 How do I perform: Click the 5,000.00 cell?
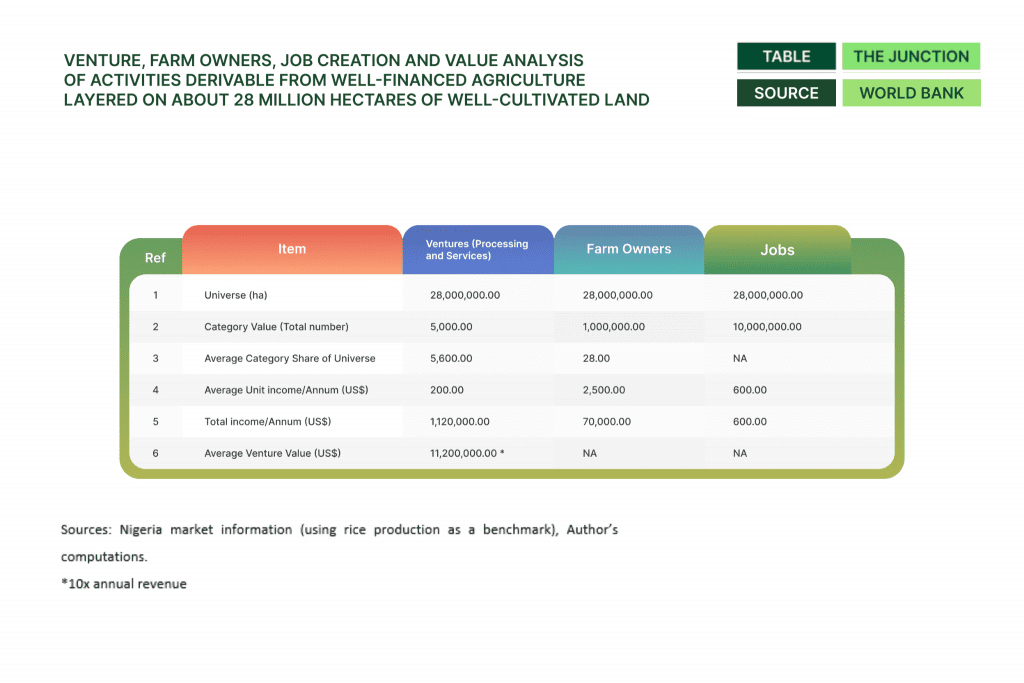tap(451, 326)
